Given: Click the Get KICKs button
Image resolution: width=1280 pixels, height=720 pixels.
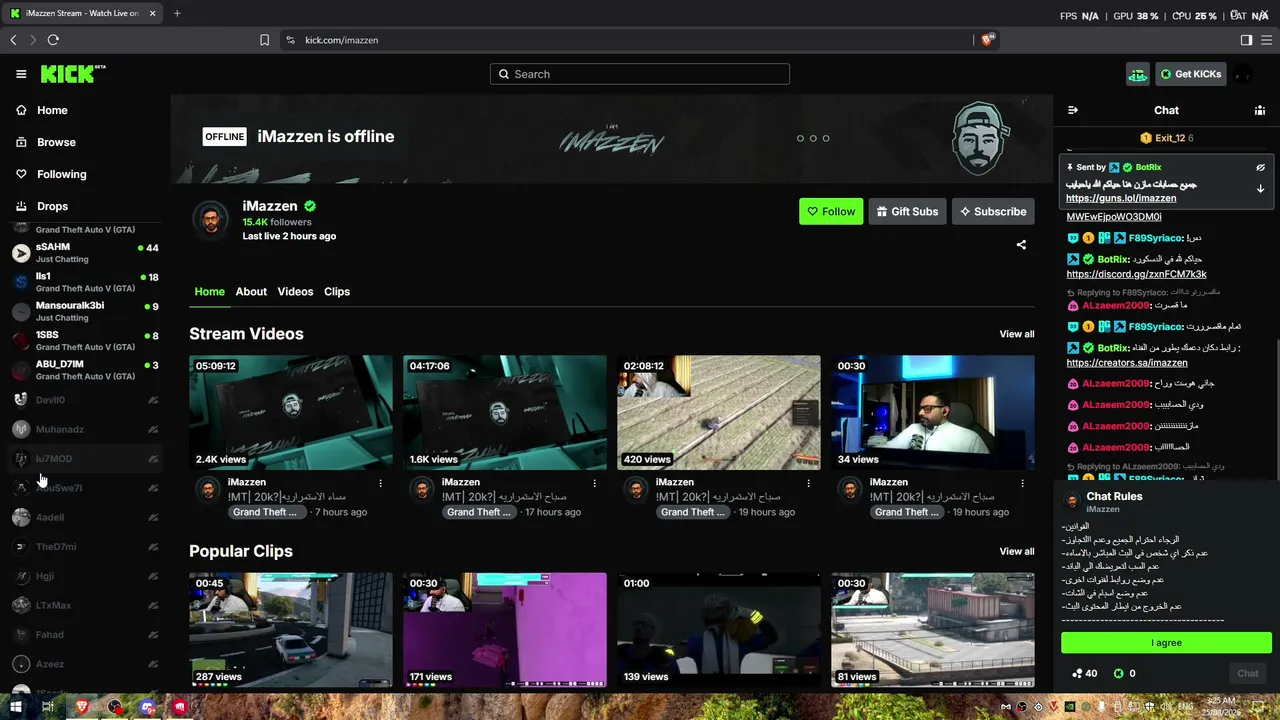Looking at the screenshot, I should pyautogui.click(x=1190, y=74).
